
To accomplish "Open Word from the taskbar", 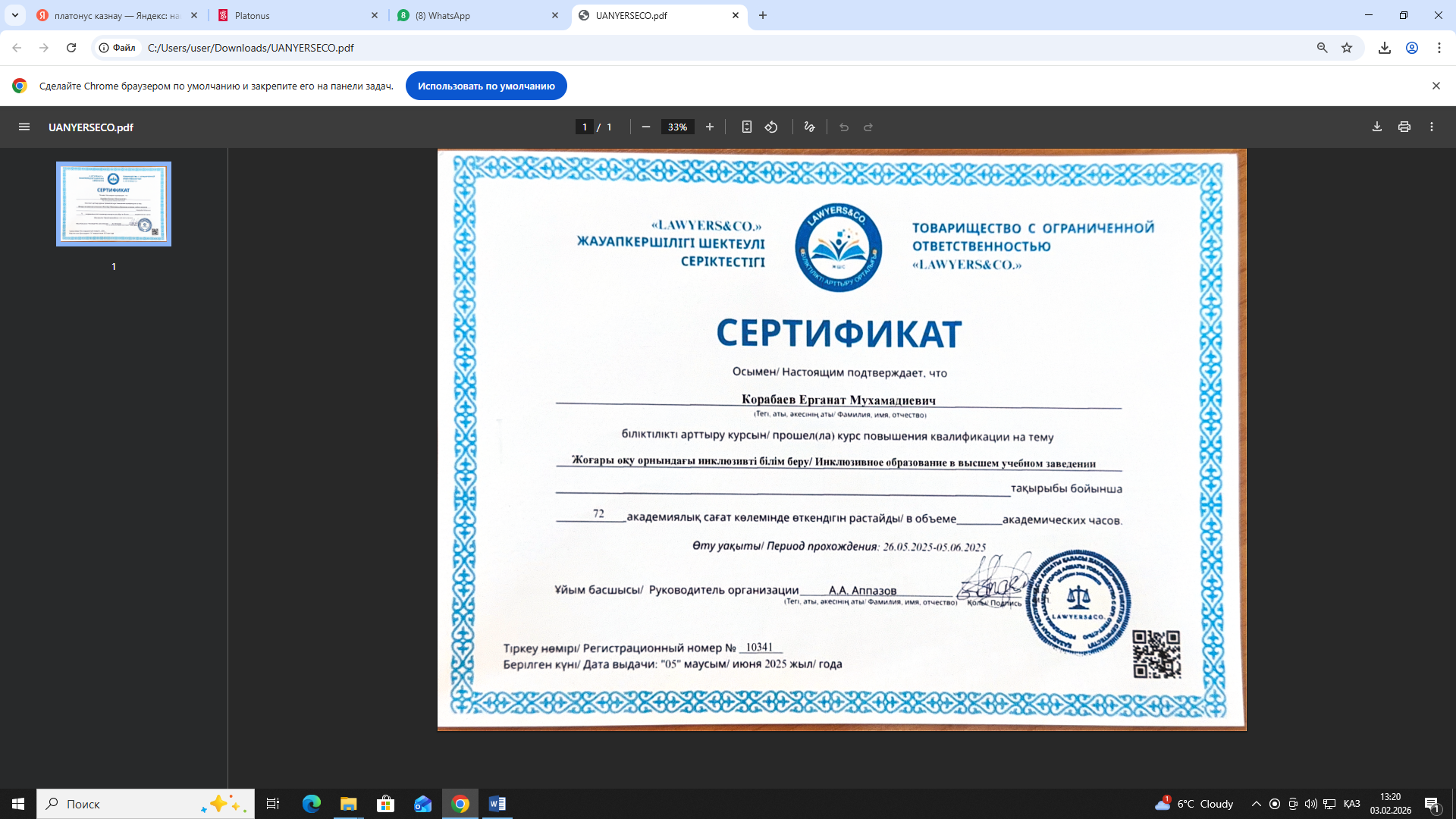I will (x=497, y=804).
